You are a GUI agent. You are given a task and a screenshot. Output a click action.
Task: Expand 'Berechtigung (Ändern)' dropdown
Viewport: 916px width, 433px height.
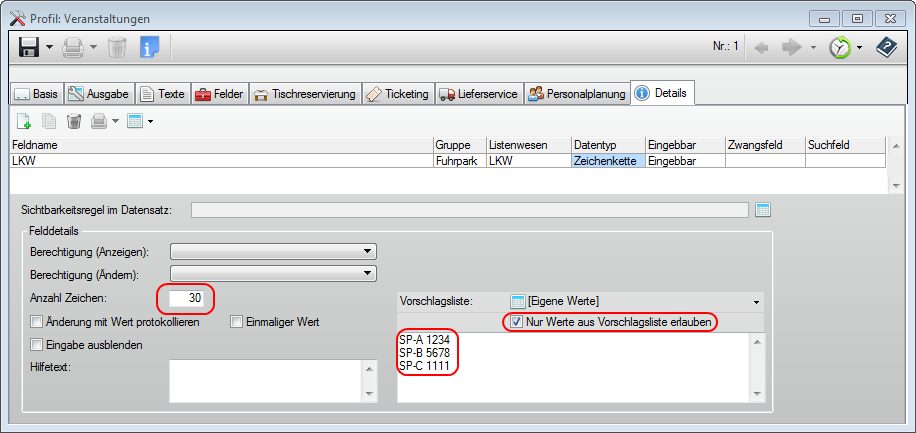(272, 273)
